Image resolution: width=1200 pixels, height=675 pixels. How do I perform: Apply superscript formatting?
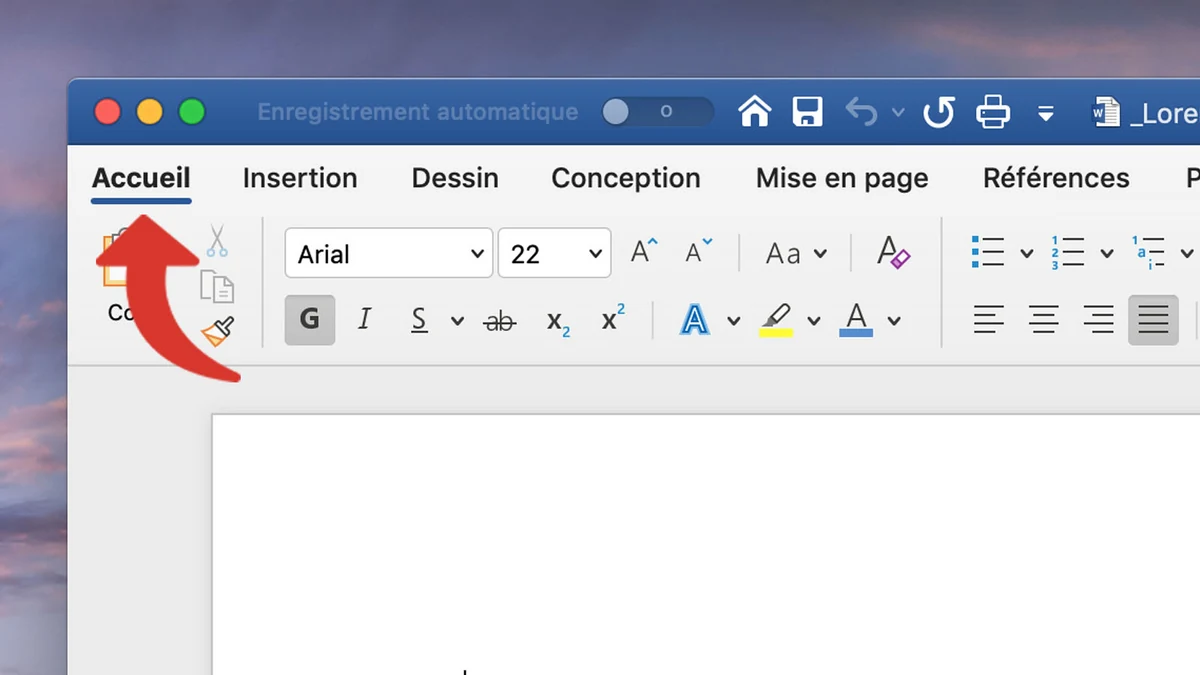(612, 318)
